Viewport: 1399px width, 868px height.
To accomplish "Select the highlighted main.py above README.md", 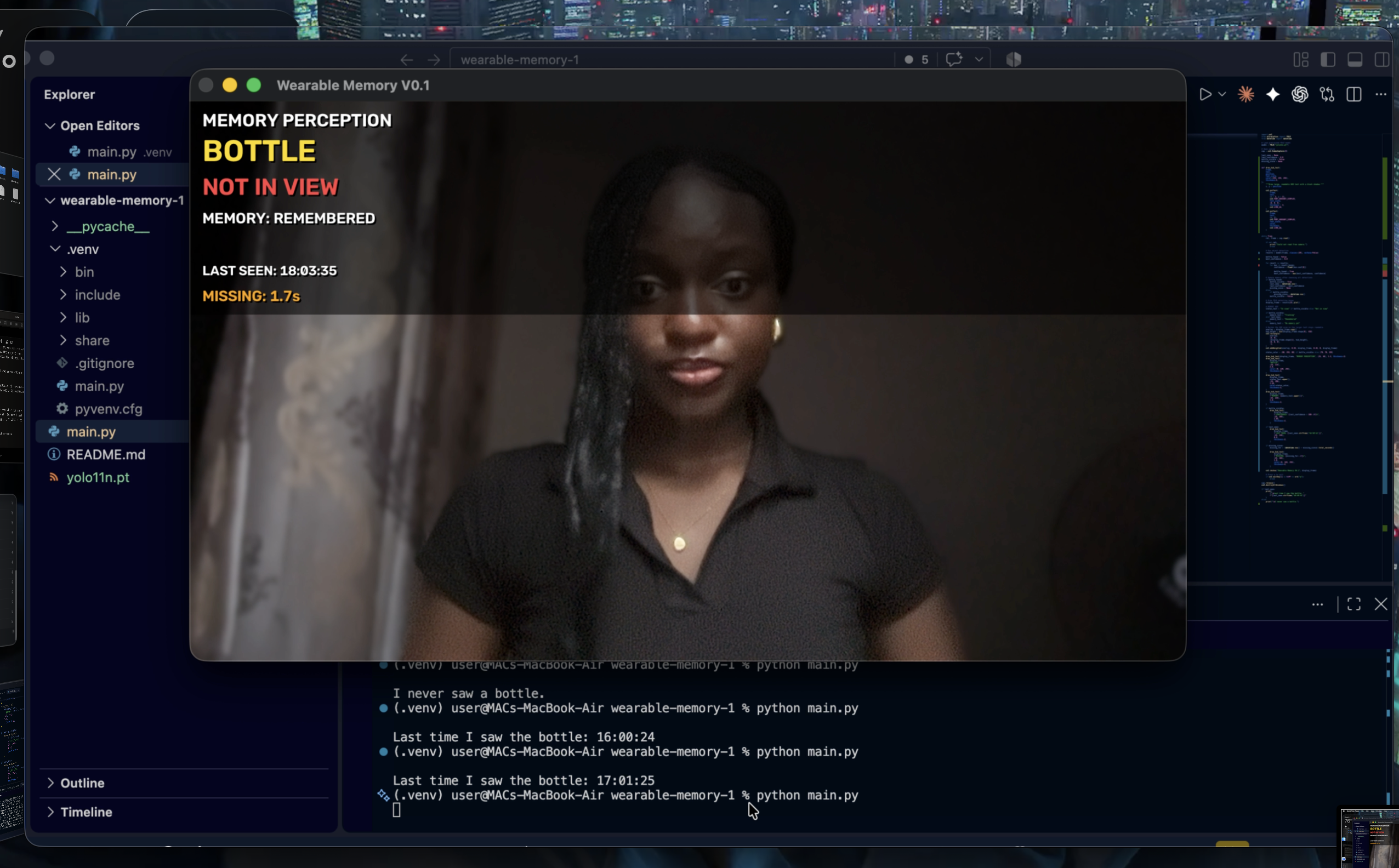I will point(112,432).
